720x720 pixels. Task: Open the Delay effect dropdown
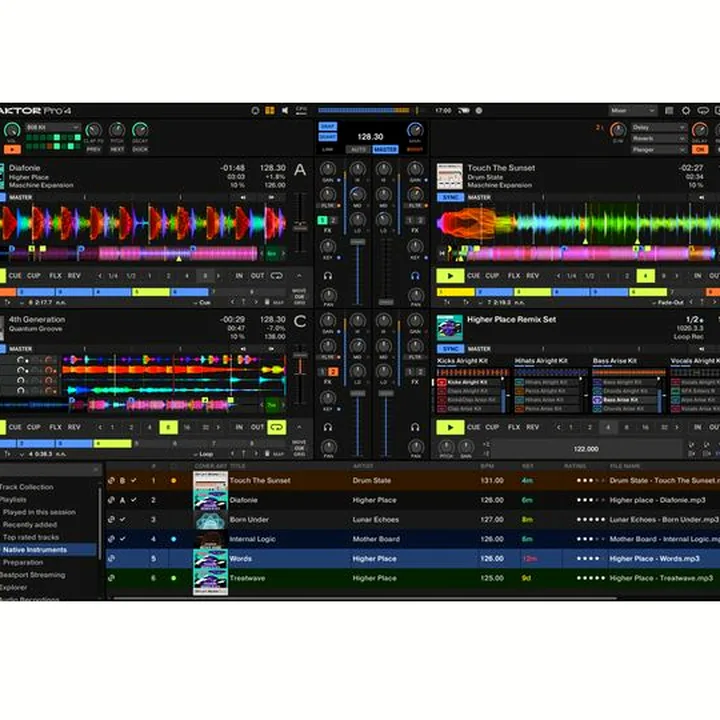(658, 127)
